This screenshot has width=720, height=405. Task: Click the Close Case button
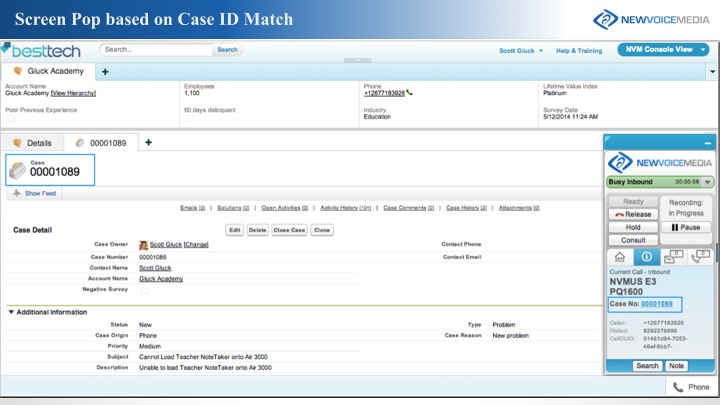click(x=289, y=230)
